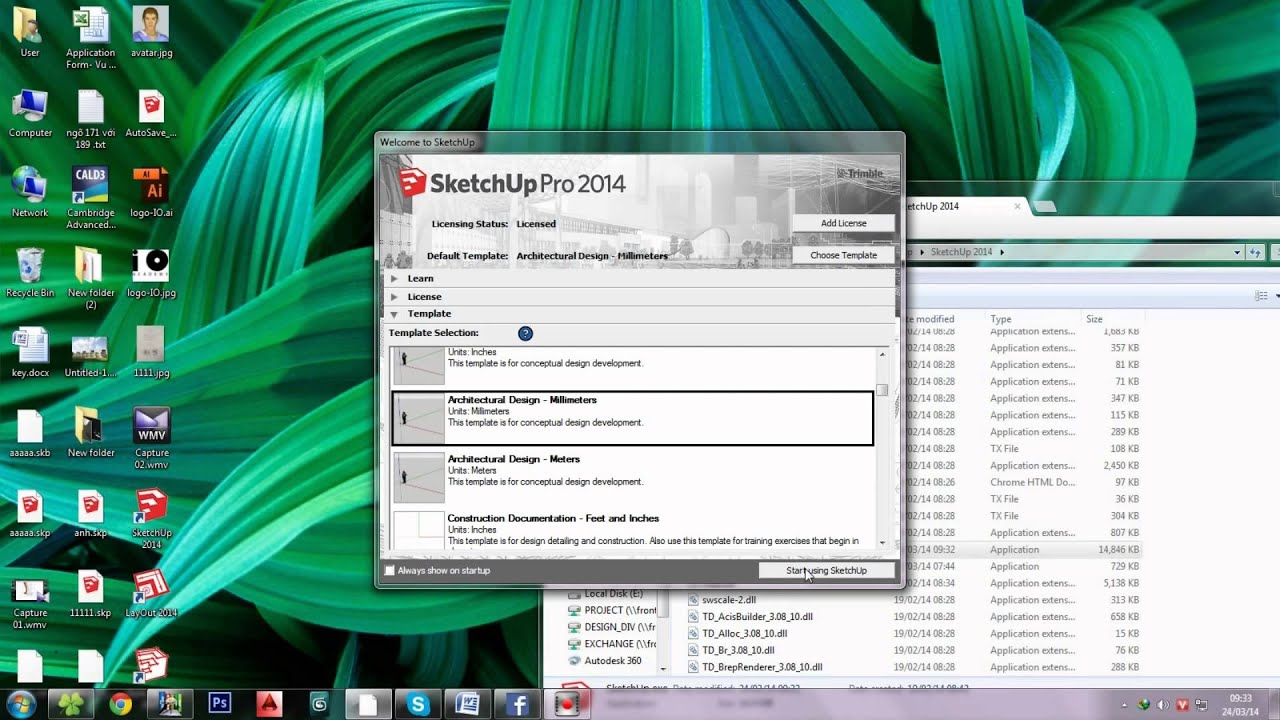Show hidden system tray icons arrow

coord(1125,704)
